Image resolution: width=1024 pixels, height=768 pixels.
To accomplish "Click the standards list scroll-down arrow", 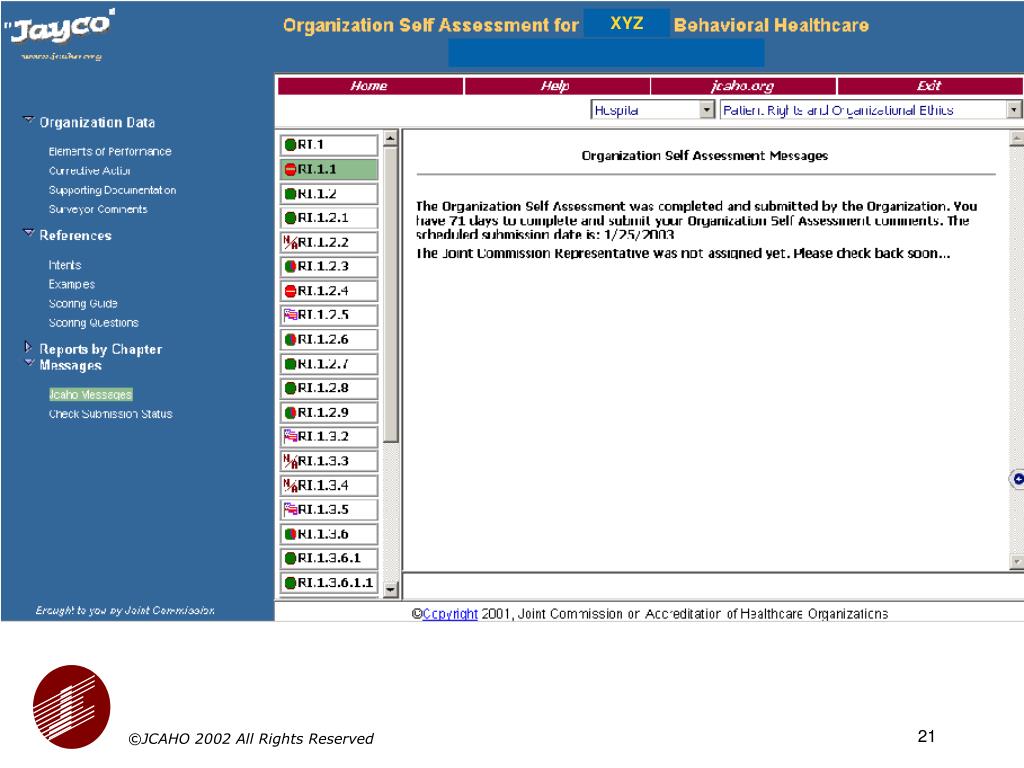I will 391,589.
